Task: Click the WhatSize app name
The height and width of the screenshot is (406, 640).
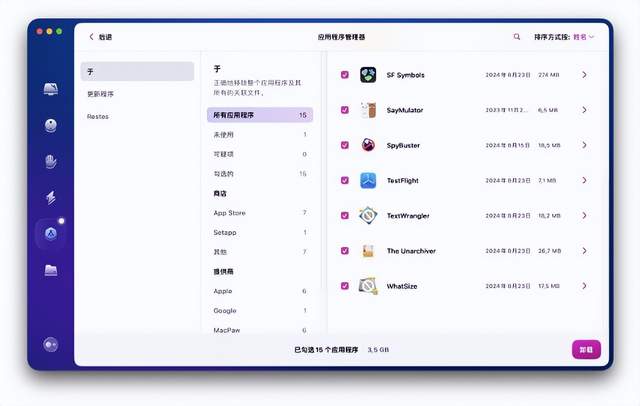Action: tap(402, 286)
